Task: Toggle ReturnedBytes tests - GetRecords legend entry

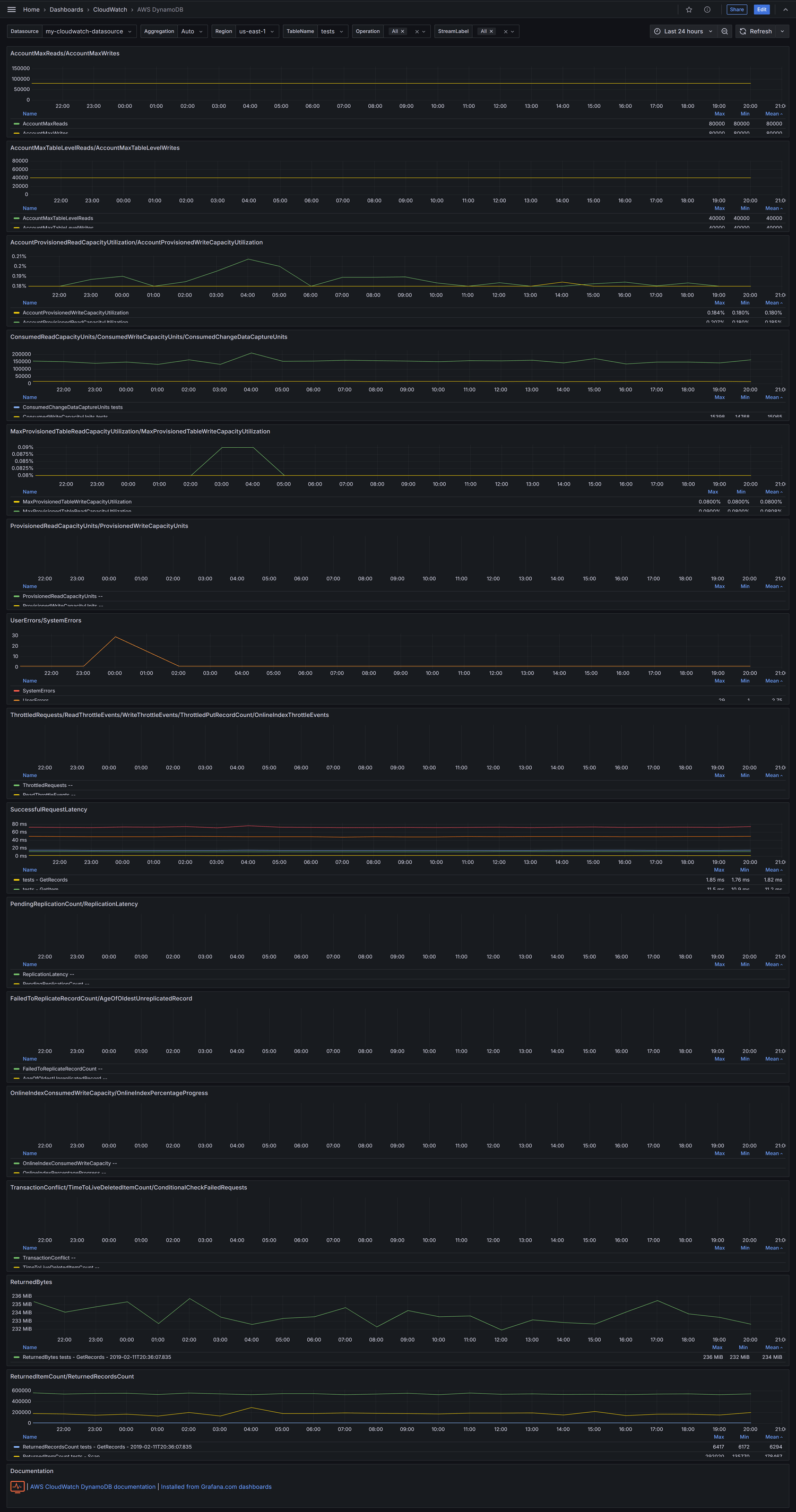Action: pyautogui.click(x=97, y=1357)
